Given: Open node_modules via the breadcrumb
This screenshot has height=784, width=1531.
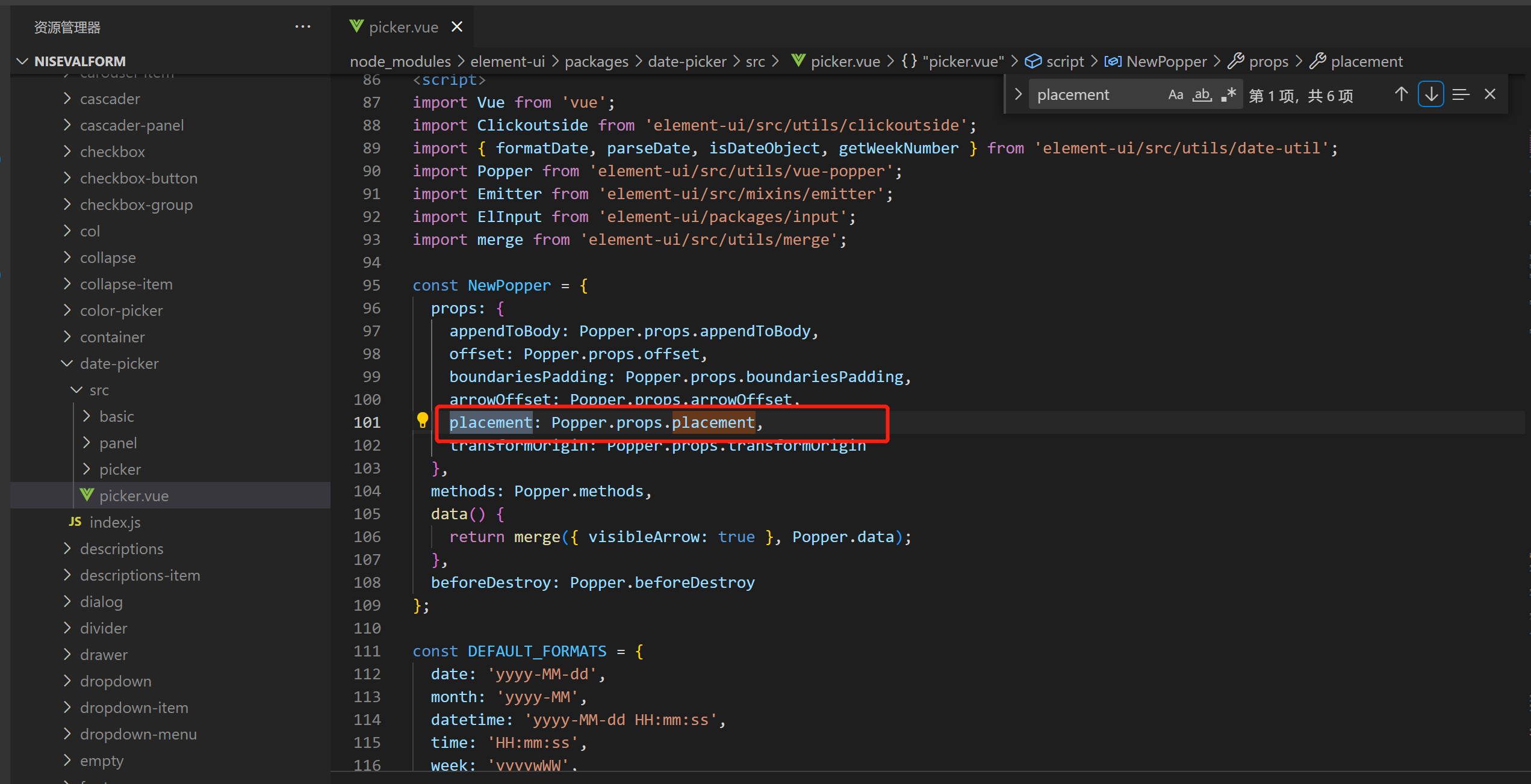Looking at the screenshot, I should pyautogui.click(x=400, y=61).
